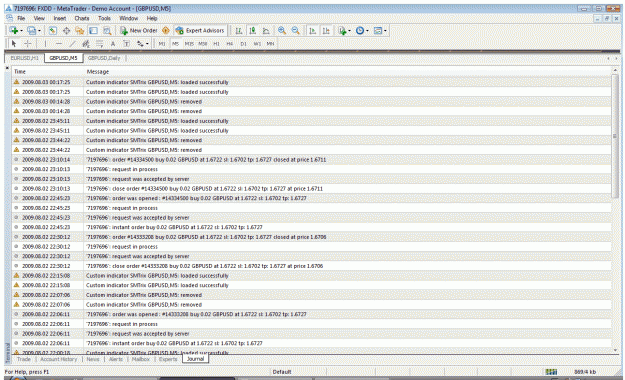Open the Tools menu
This screenshot has height=380, width=625.
[x=104, y=18]
